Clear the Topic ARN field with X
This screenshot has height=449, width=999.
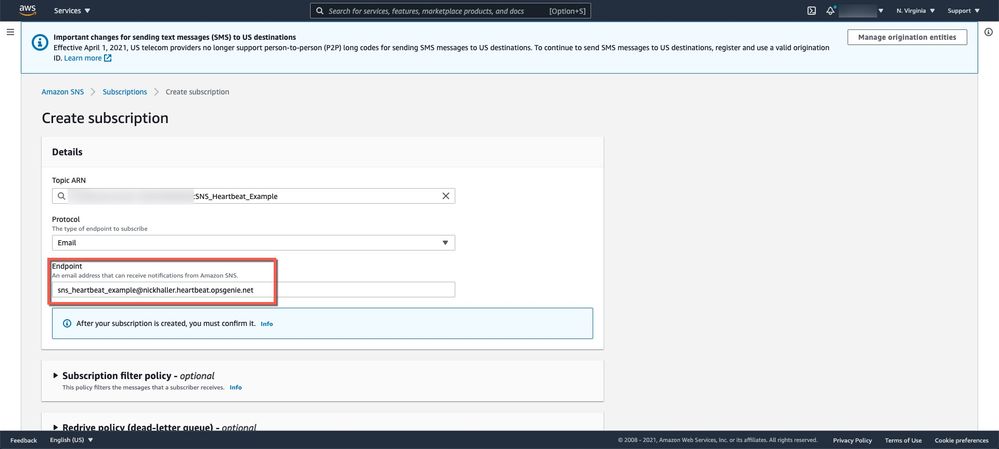point(445,196)
